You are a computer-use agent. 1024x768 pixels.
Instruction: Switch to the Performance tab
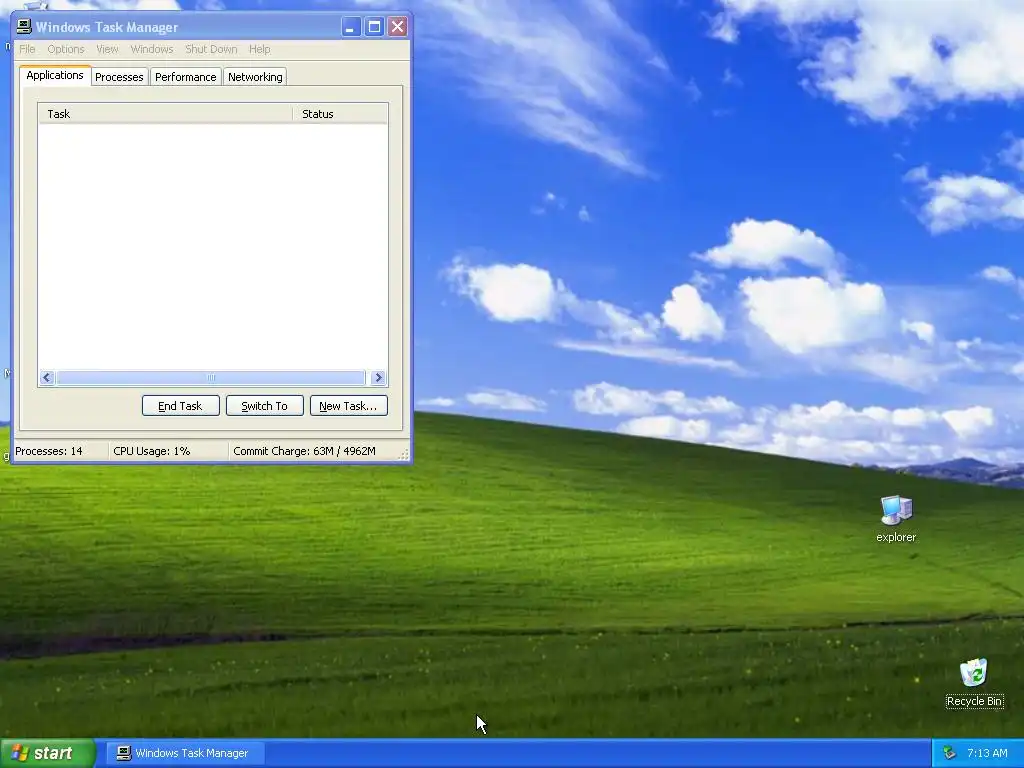(185, 77)
